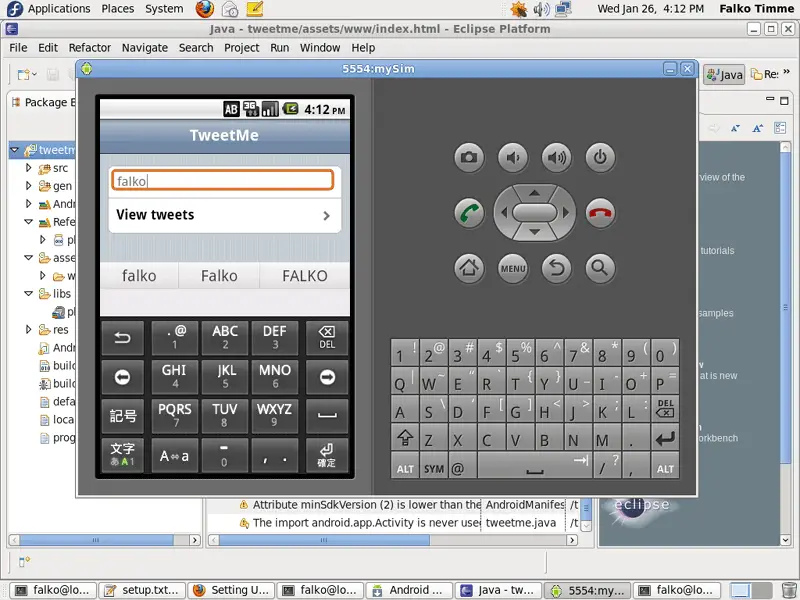
Task: Click the emulator power button
Action: point(600,157)
